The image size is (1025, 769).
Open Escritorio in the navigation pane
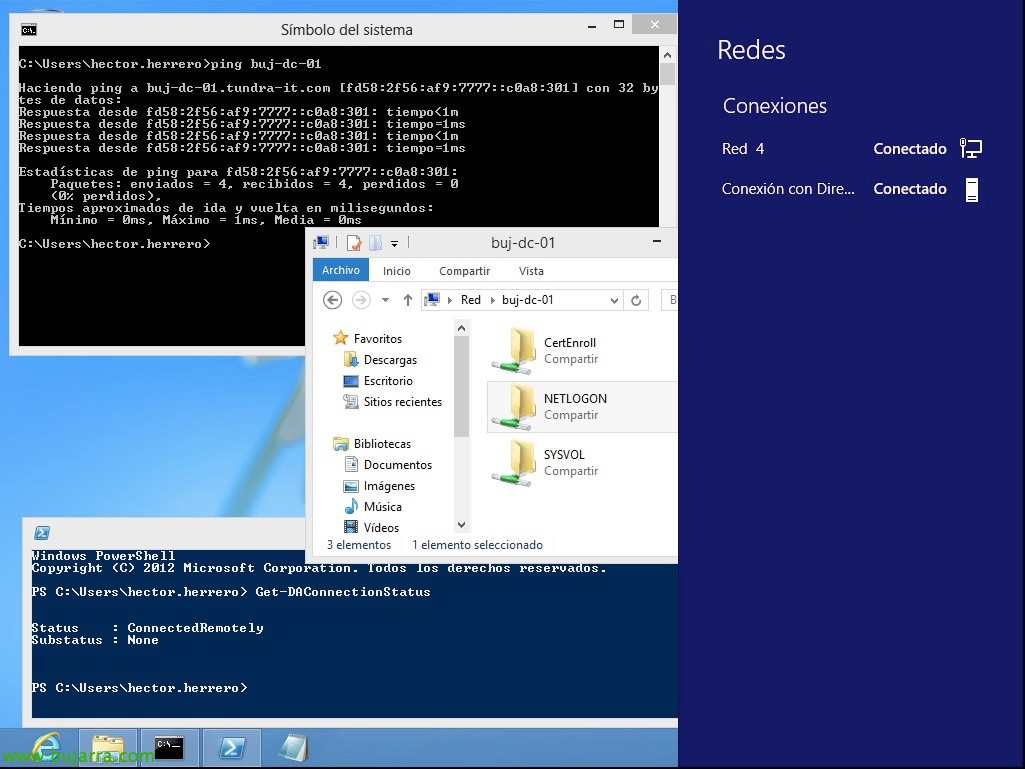click(x=388, y=381)
